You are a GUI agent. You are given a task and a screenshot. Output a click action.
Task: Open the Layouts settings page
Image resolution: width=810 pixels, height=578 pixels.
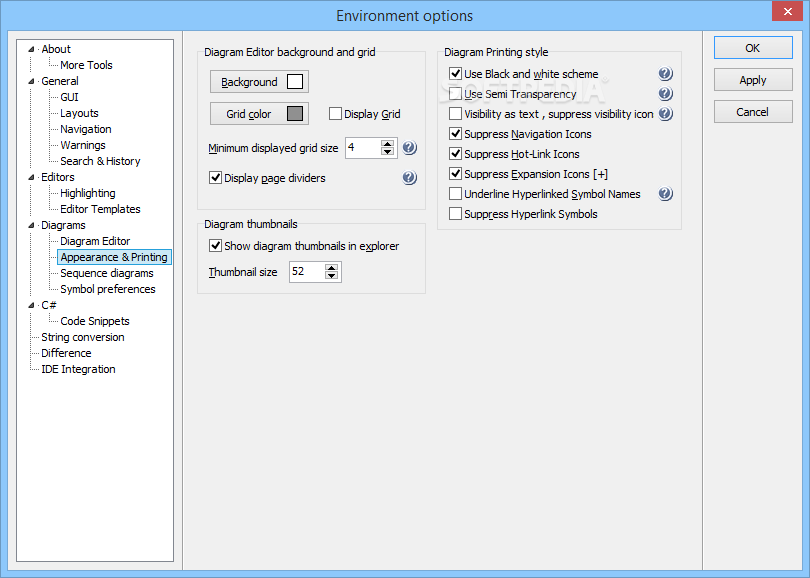coord(79,113)
